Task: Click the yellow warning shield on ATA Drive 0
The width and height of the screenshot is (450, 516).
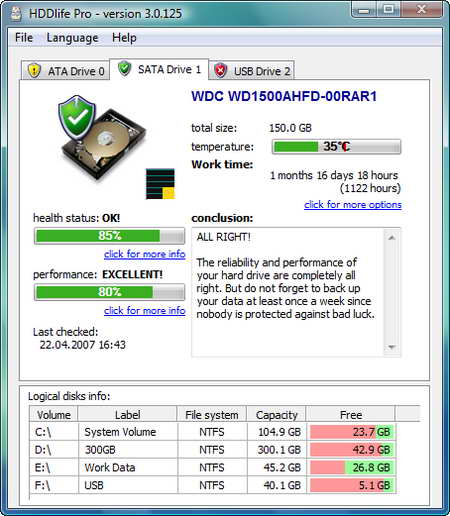Action: (34, 71)
